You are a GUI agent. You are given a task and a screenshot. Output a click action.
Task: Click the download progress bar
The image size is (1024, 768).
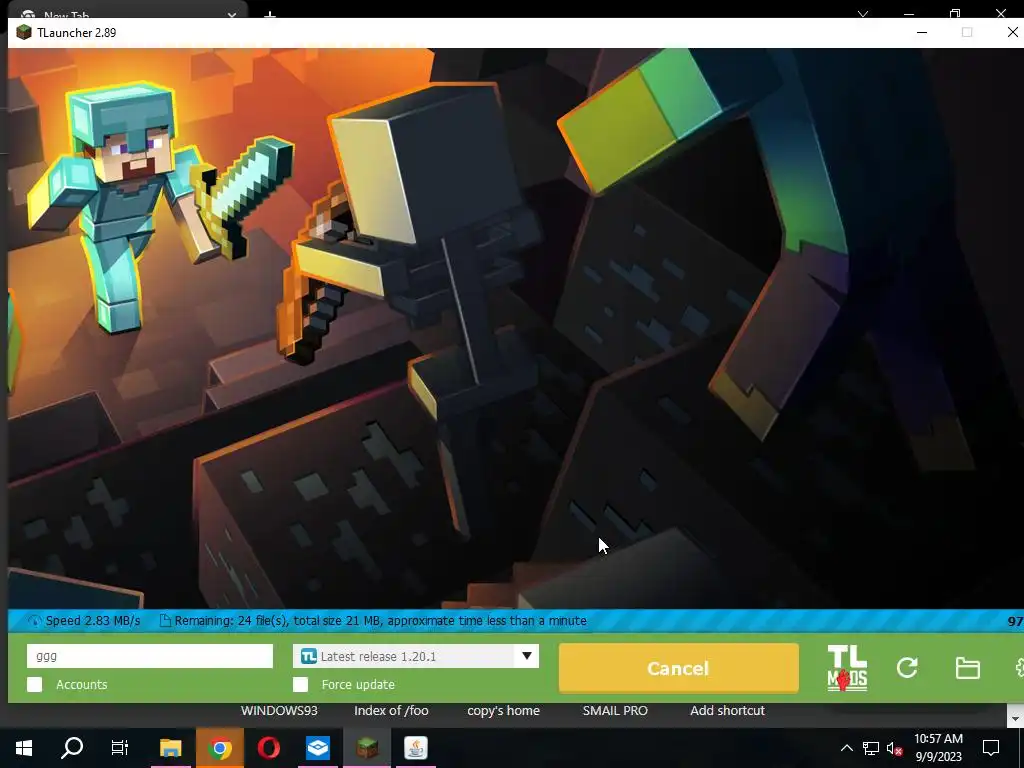click(516, 621)
